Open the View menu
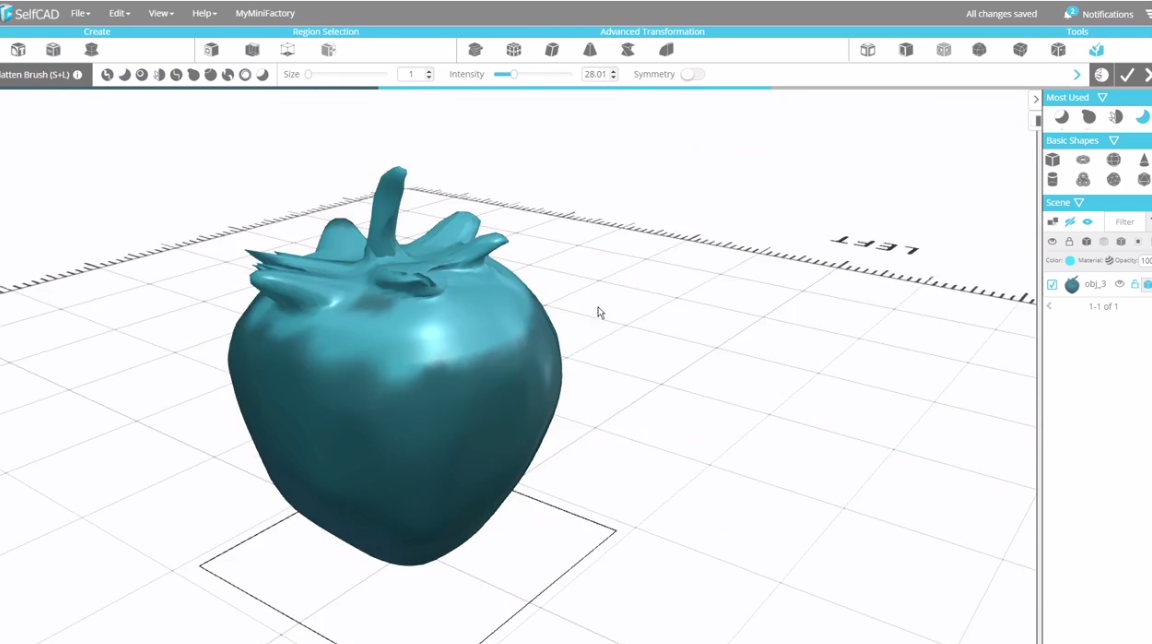Image resolution: width=1152 pixels, height=644 pixels. point(161,13)
